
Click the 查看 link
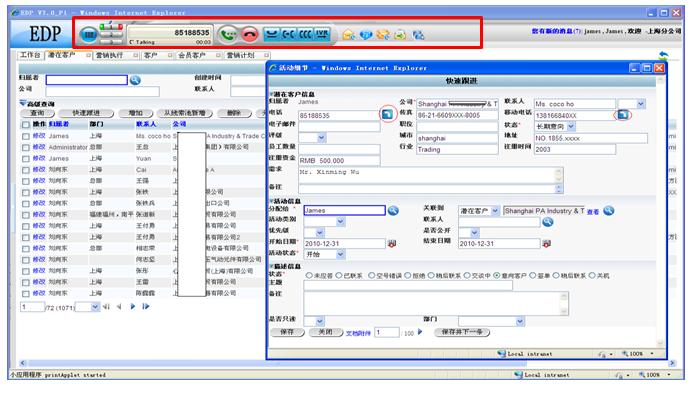click(x=593, y=212)
